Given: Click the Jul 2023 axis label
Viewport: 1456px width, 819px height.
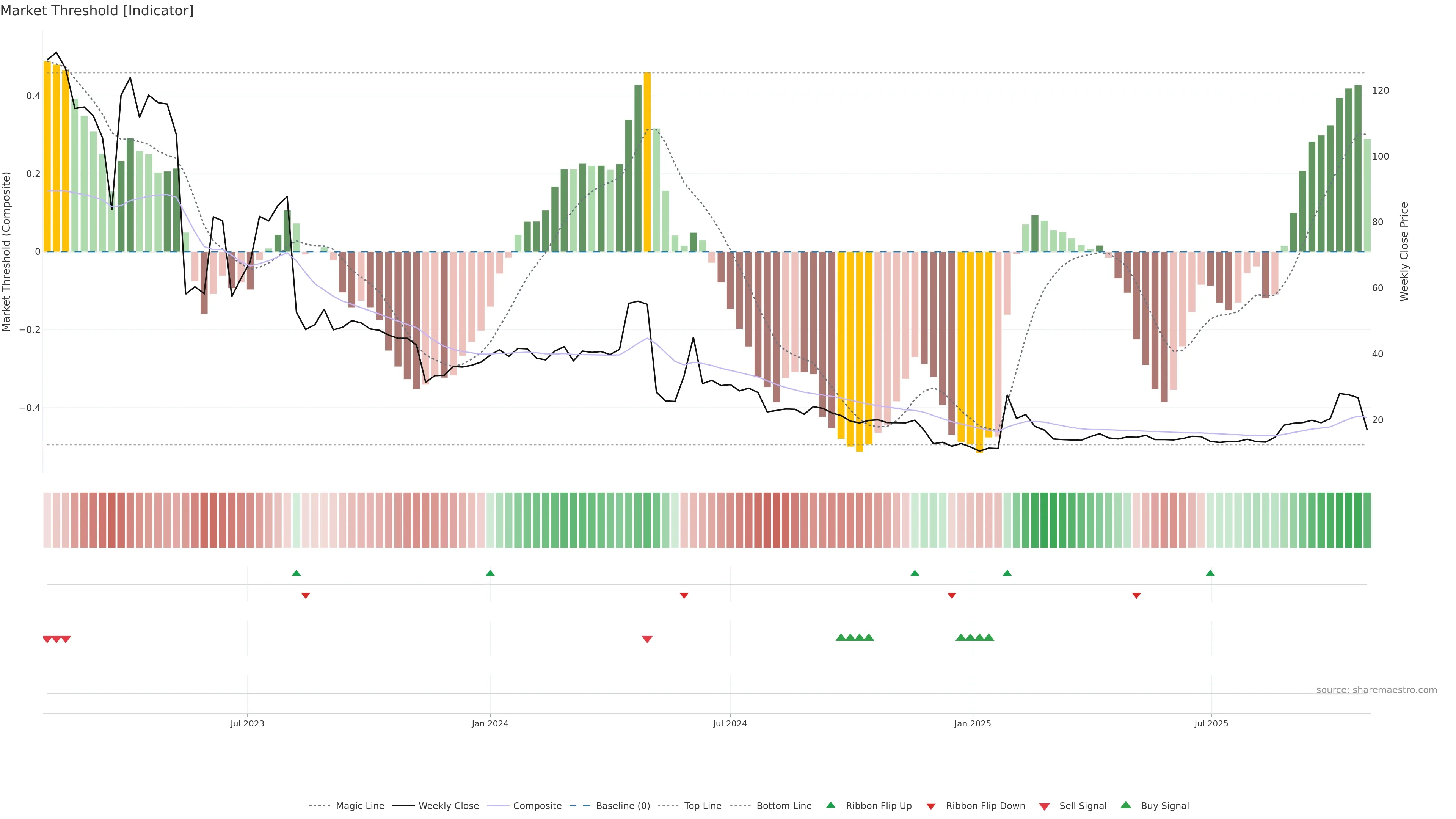Looking at the screenshot, I should (247, 723).
